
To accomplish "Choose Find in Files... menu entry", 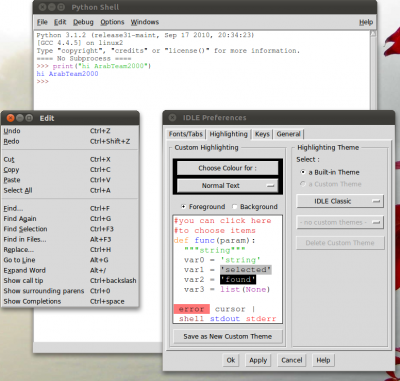I will [x=70, y=239].
